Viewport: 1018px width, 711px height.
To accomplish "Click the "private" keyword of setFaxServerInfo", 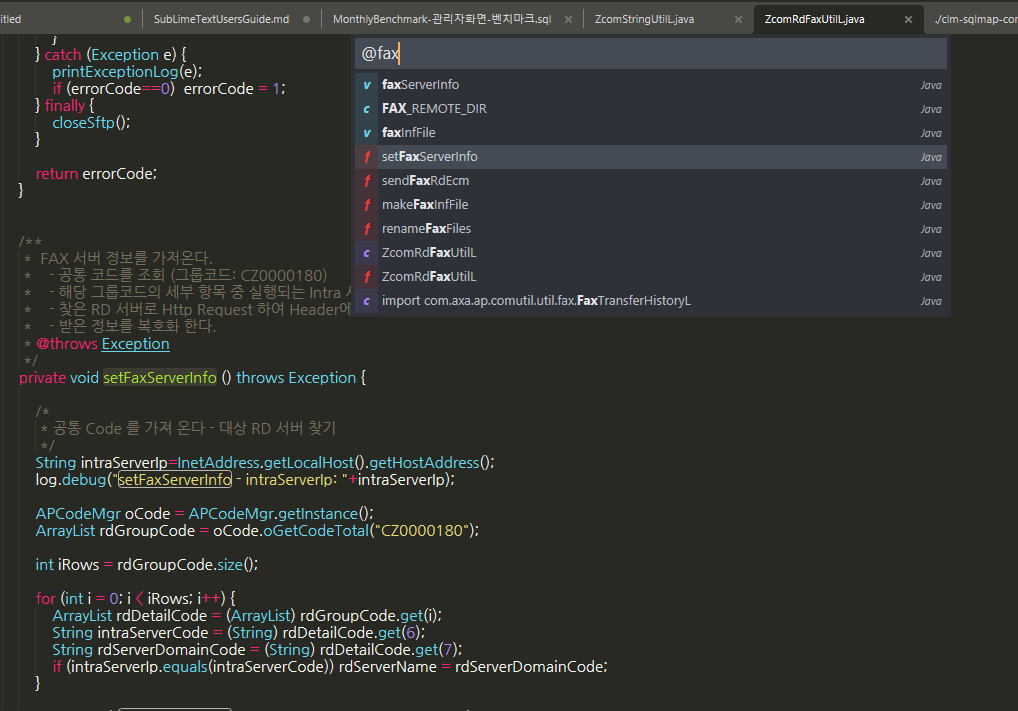I will coord(42,378).
